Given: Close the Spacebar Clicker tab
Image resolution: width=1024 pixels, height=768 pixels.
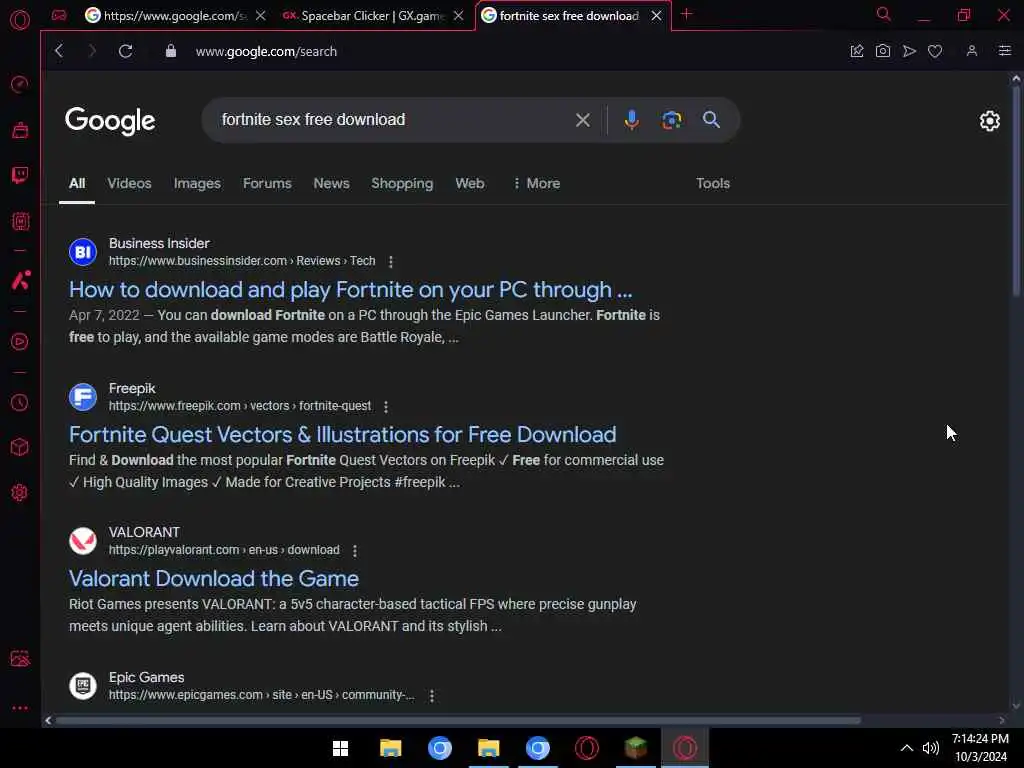Looking at the screenshot, I should (458, 16).
